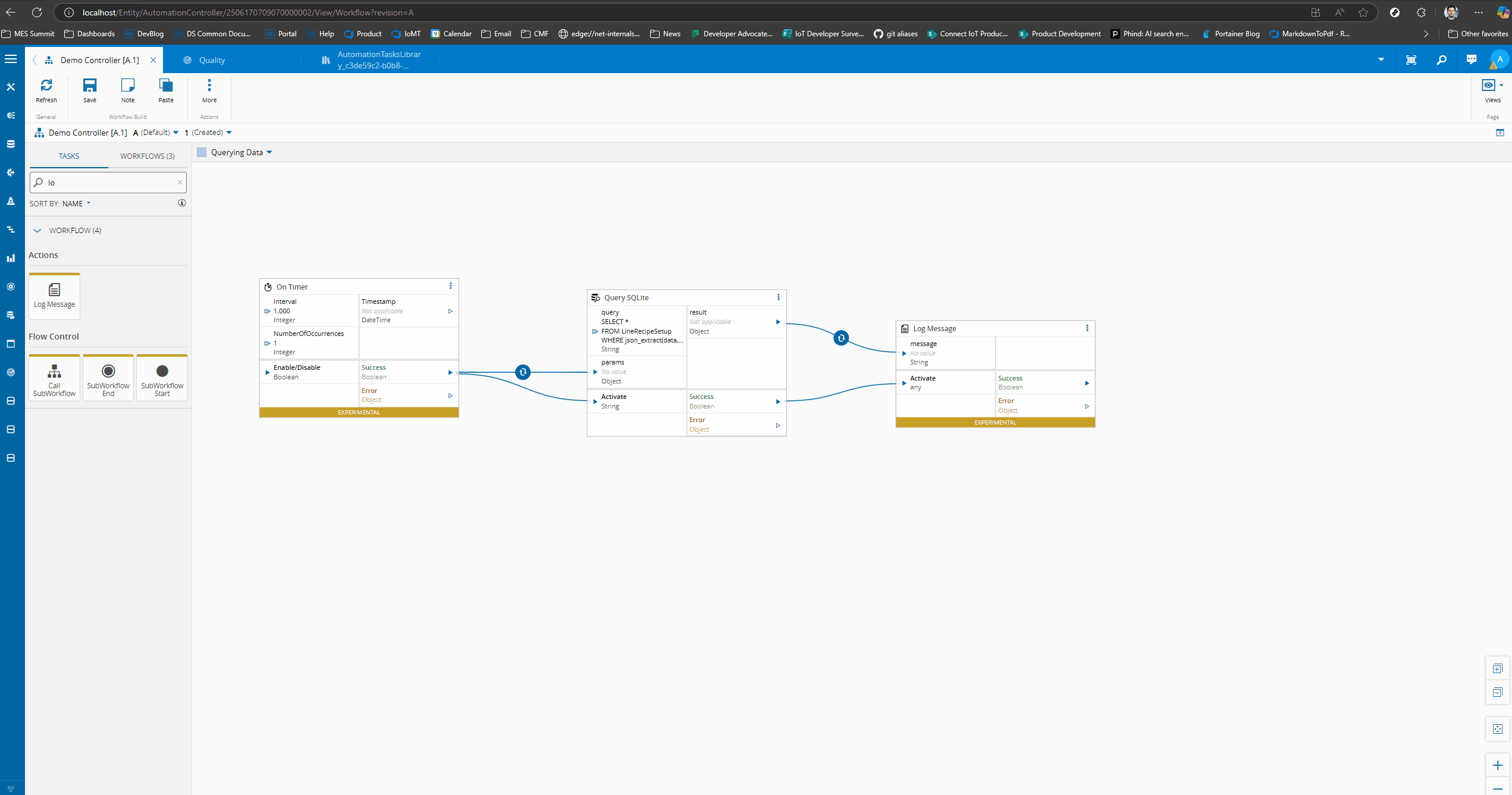Switch to the TASKS tab
The image size is (1512, 795).
[68, 156]
